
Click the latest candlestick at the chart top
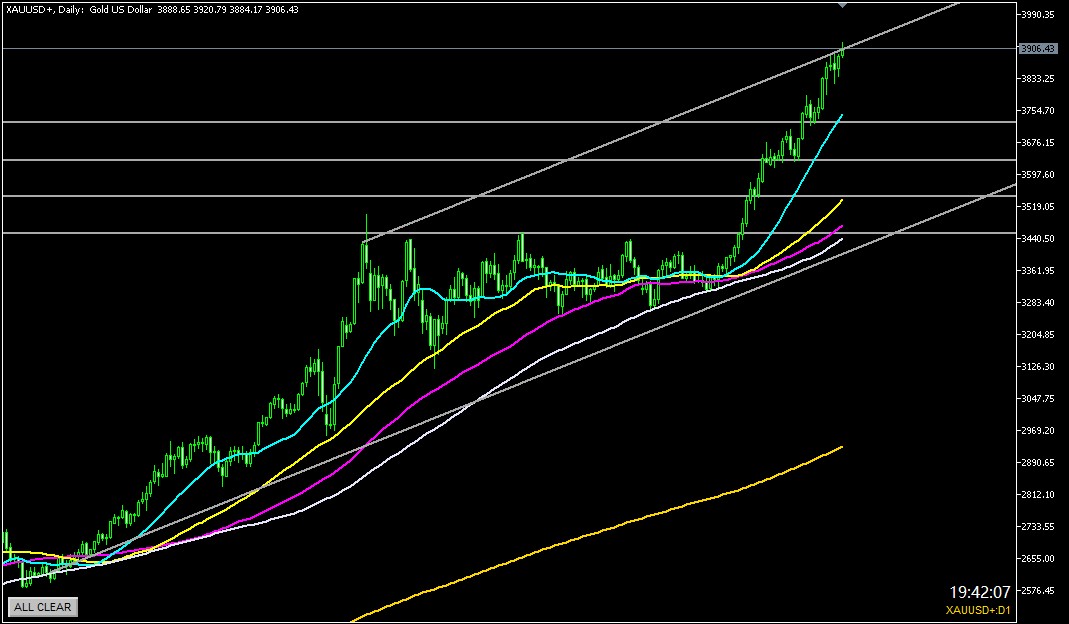(x=842, y=52)
